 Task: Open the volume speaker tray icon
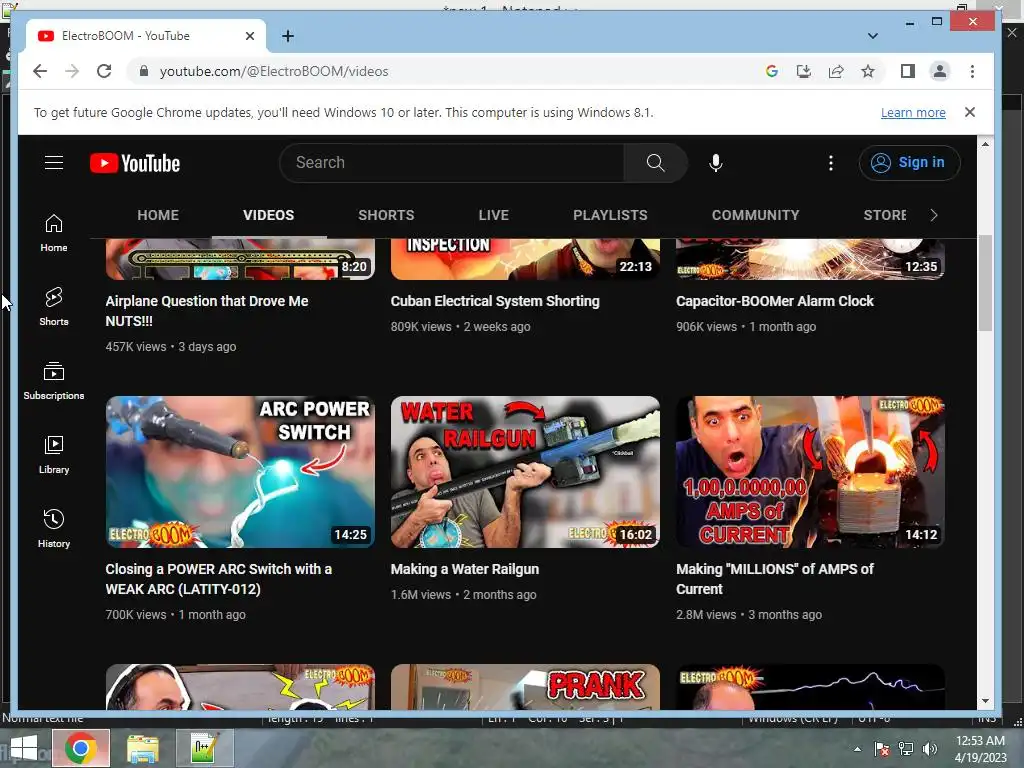[930, 749]
